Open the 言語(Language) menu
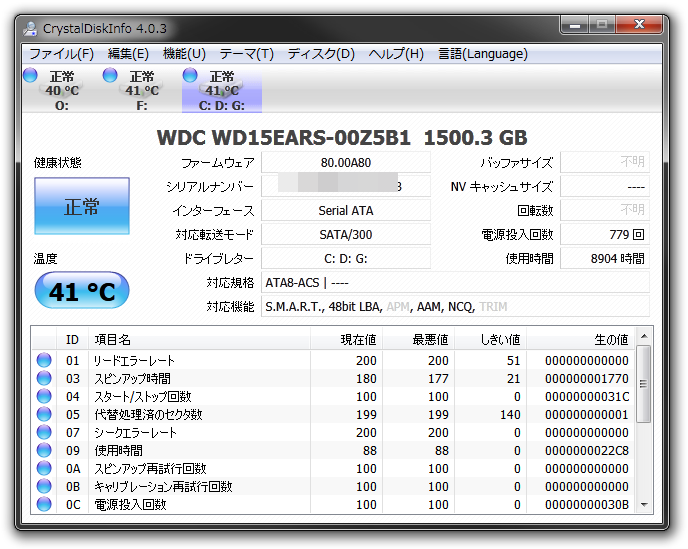The height and width of the screenshot is (549, 688). point(483,54)
